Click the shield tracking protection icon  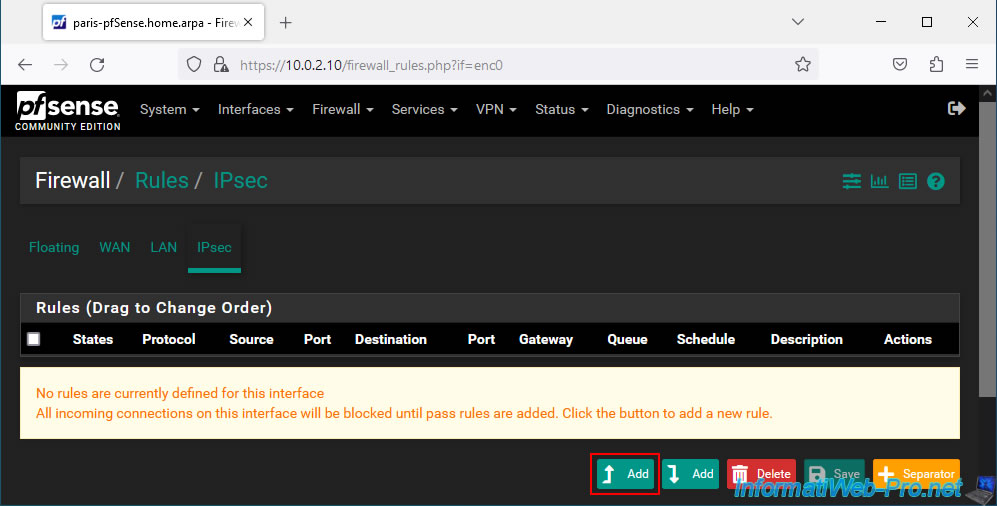pyautogui.click(x=194, y=65)
